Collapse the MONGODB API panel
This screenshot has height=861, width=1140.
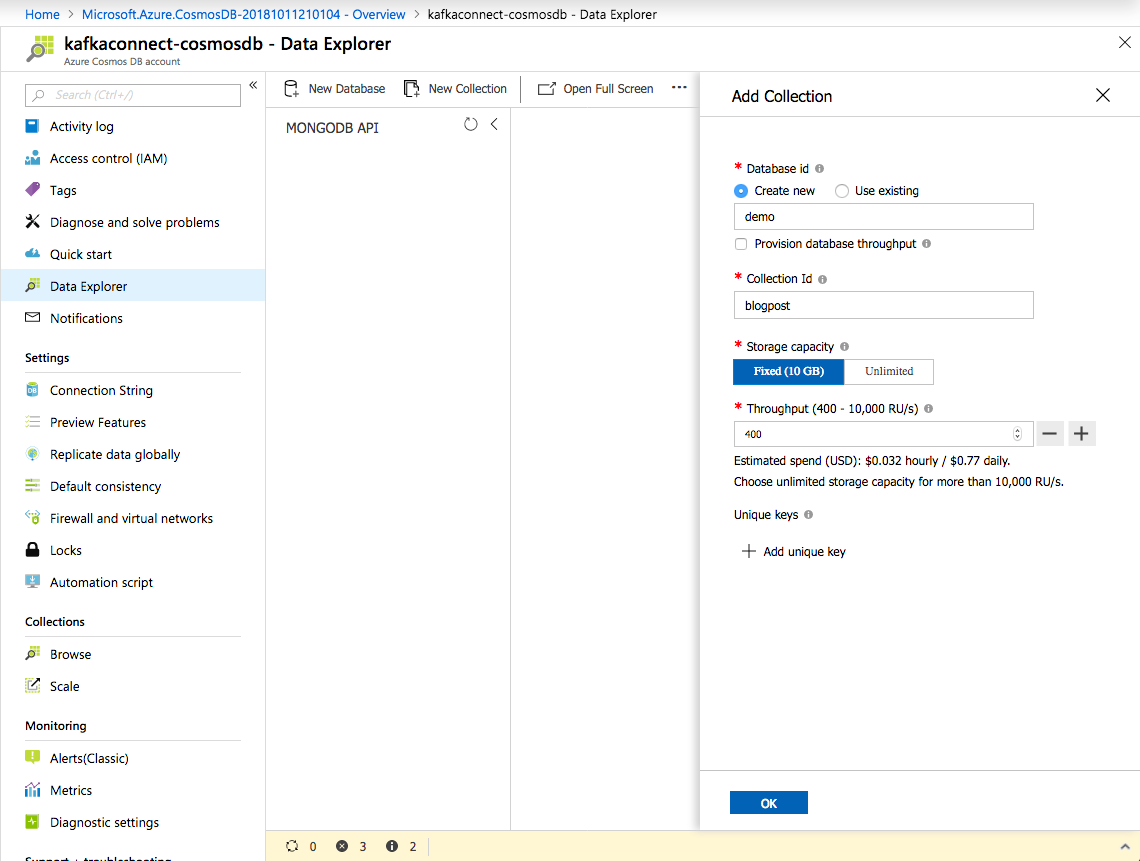[x=495, y=123]
